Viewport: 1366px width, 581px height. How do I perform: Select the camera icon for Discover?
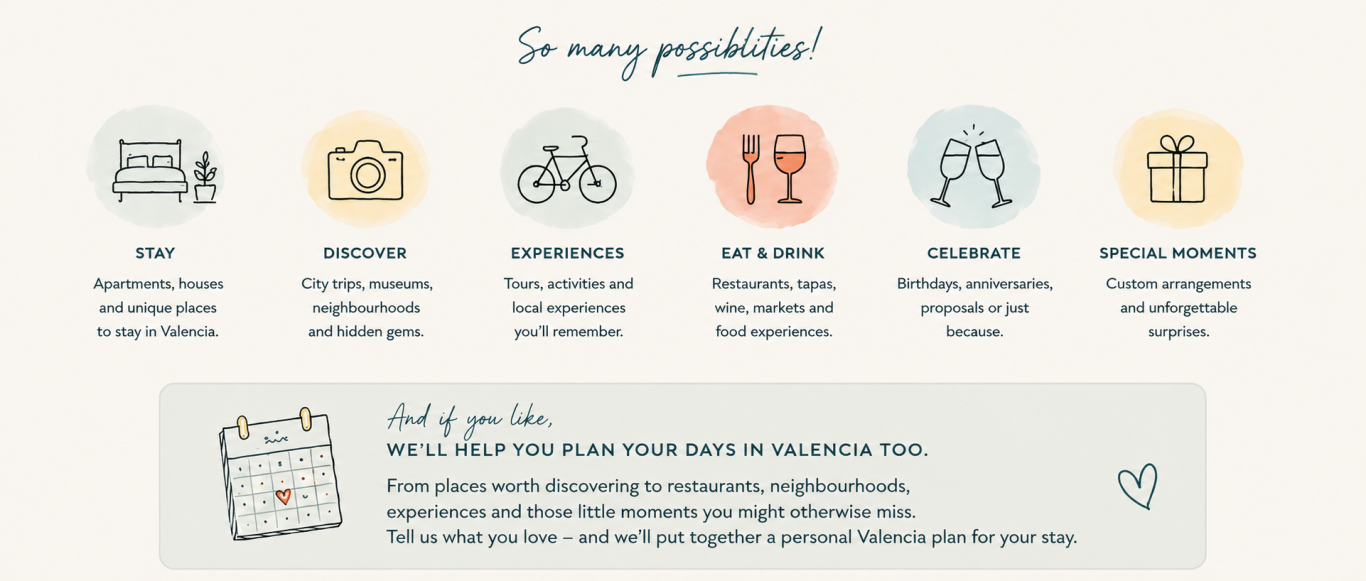click(365, 170)
